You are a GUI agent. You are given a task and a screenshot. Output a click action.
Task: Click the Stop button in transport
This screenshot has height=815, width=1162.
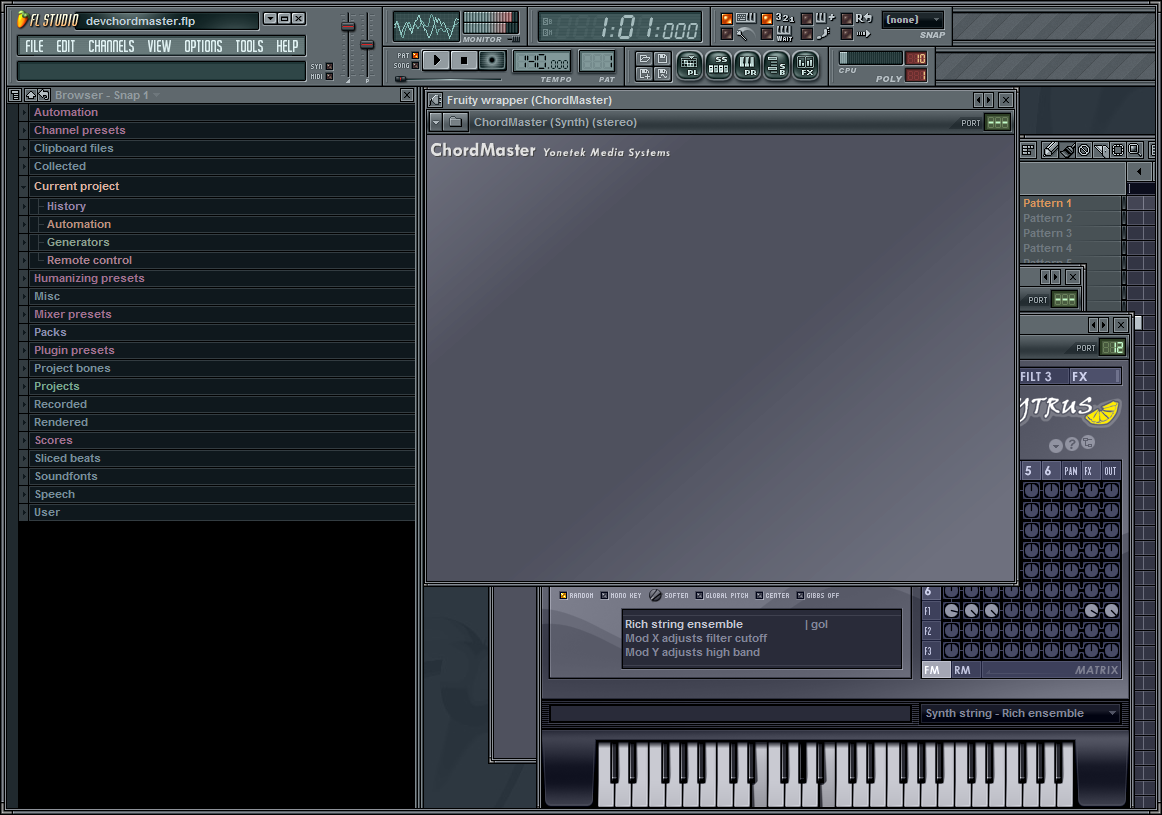point(463,60)
